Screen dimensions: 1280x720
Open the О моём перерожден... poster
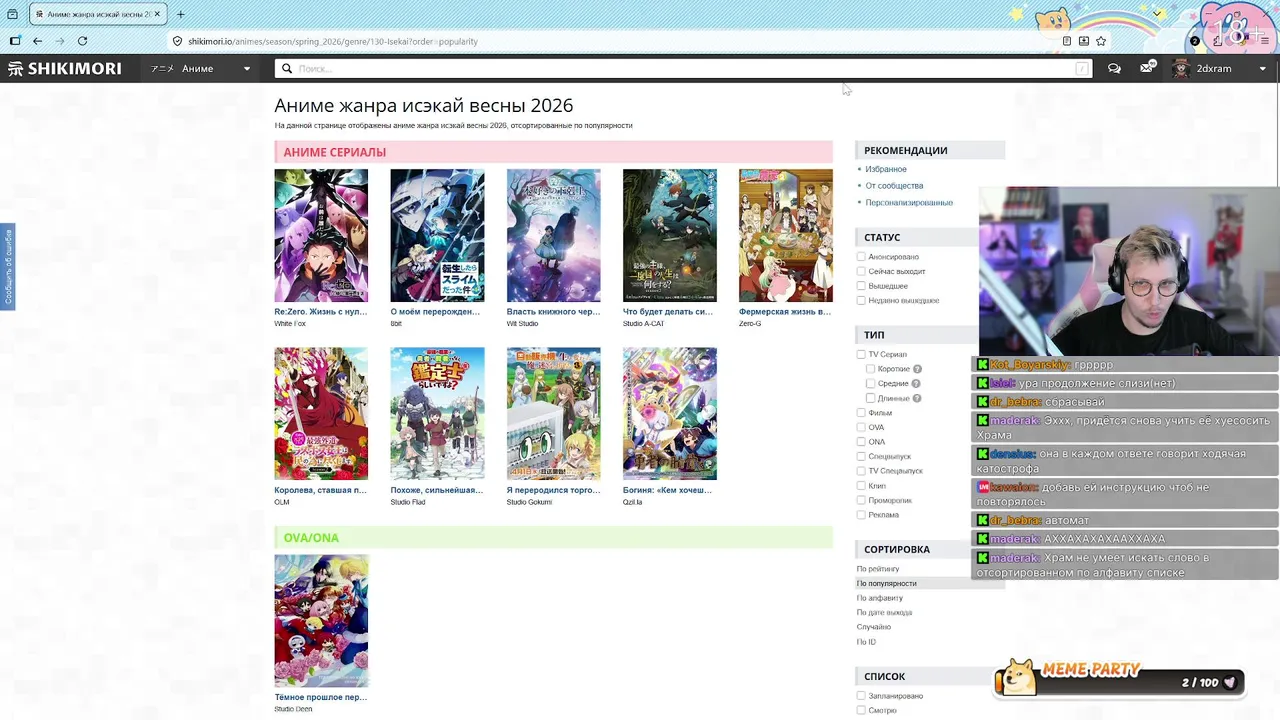tap(437, 235)
